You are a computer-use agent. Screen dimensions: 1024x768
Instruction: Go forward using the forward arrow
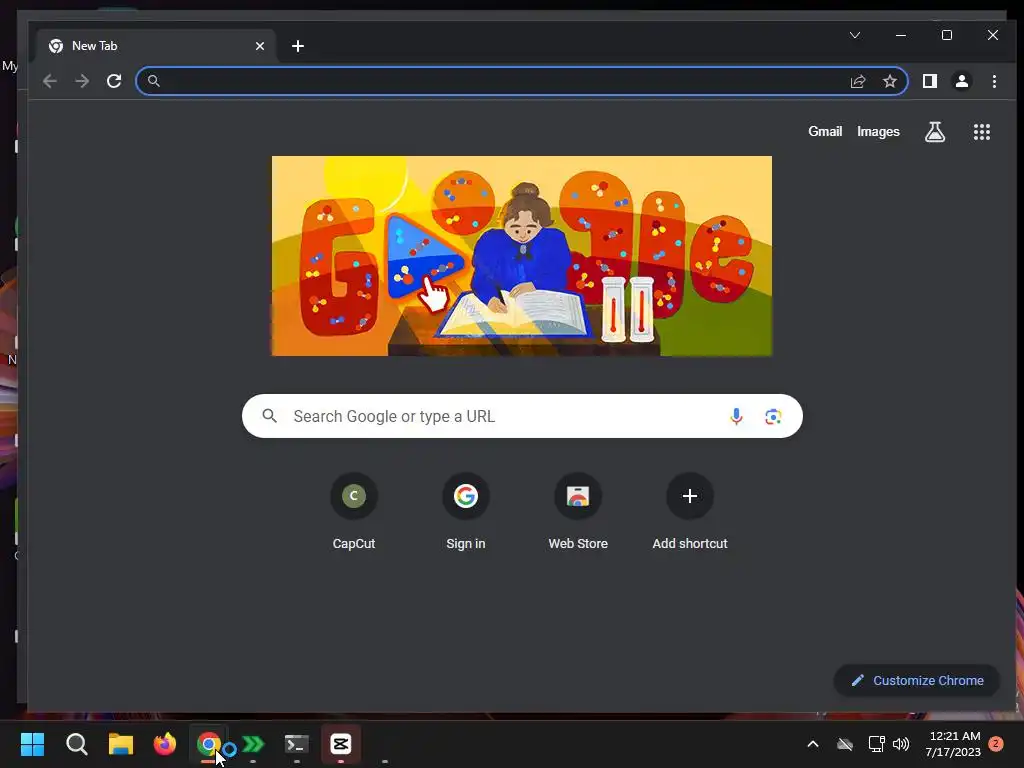[82, 81]
